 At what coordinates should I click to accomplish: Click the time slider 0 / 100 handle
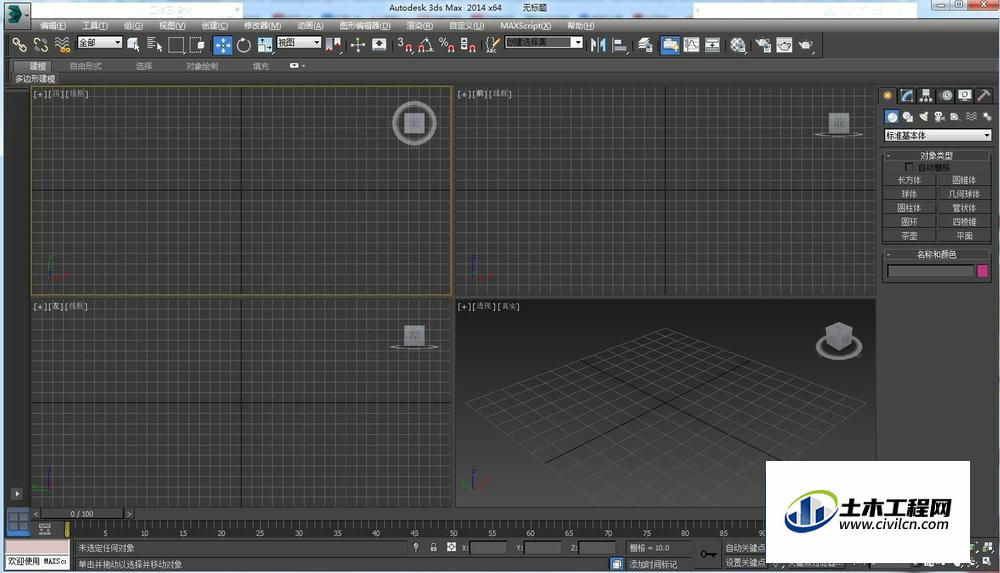point(82,514)
